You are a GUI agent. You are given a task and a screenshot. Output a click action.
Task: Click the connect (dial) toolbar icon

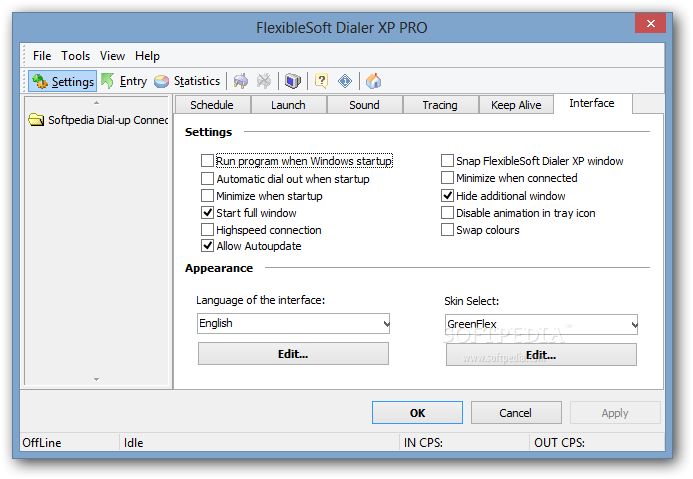241,81
